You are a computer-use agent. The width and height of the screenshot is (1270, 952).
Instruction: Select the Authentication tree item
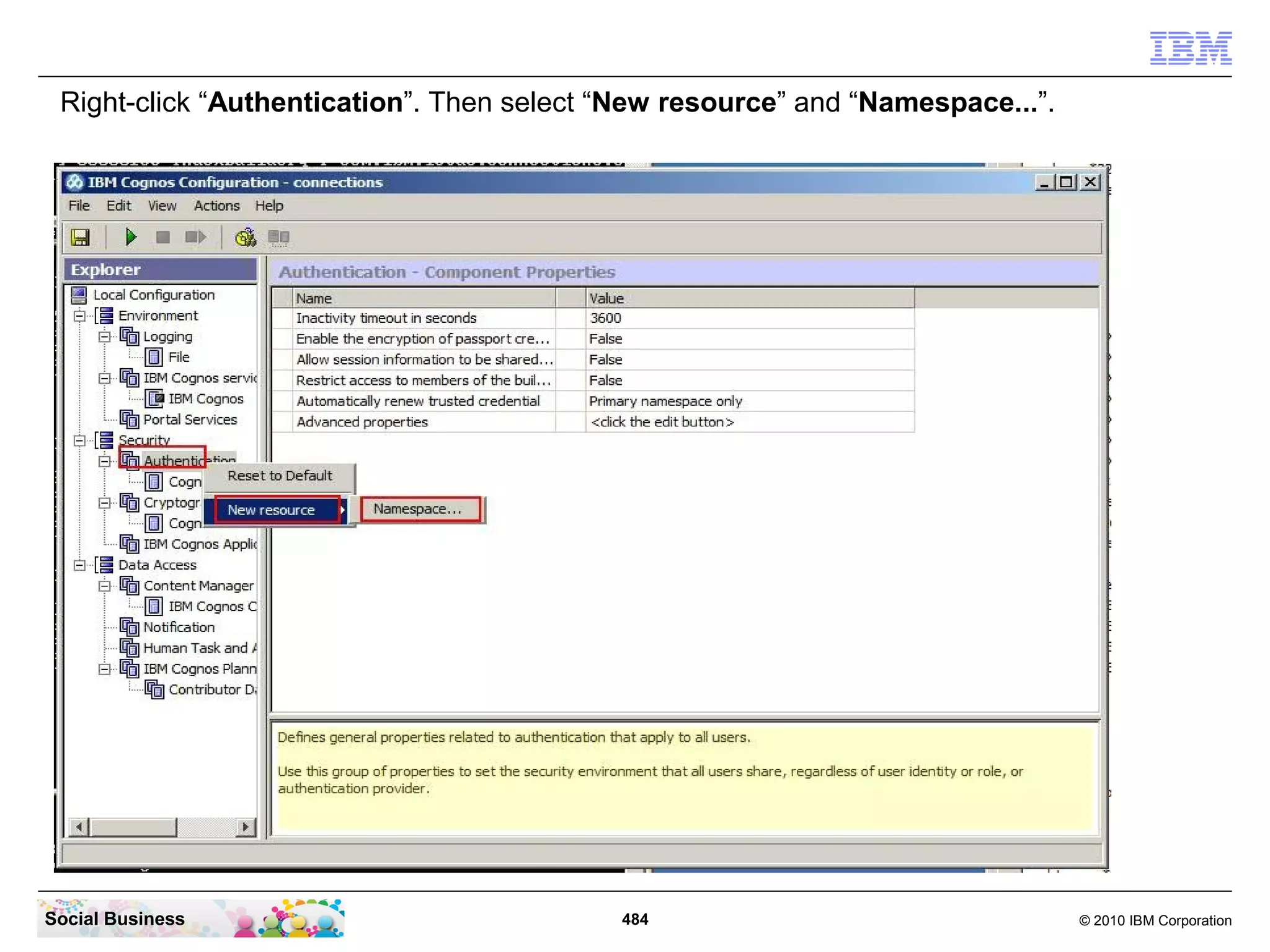pos(189,461)
